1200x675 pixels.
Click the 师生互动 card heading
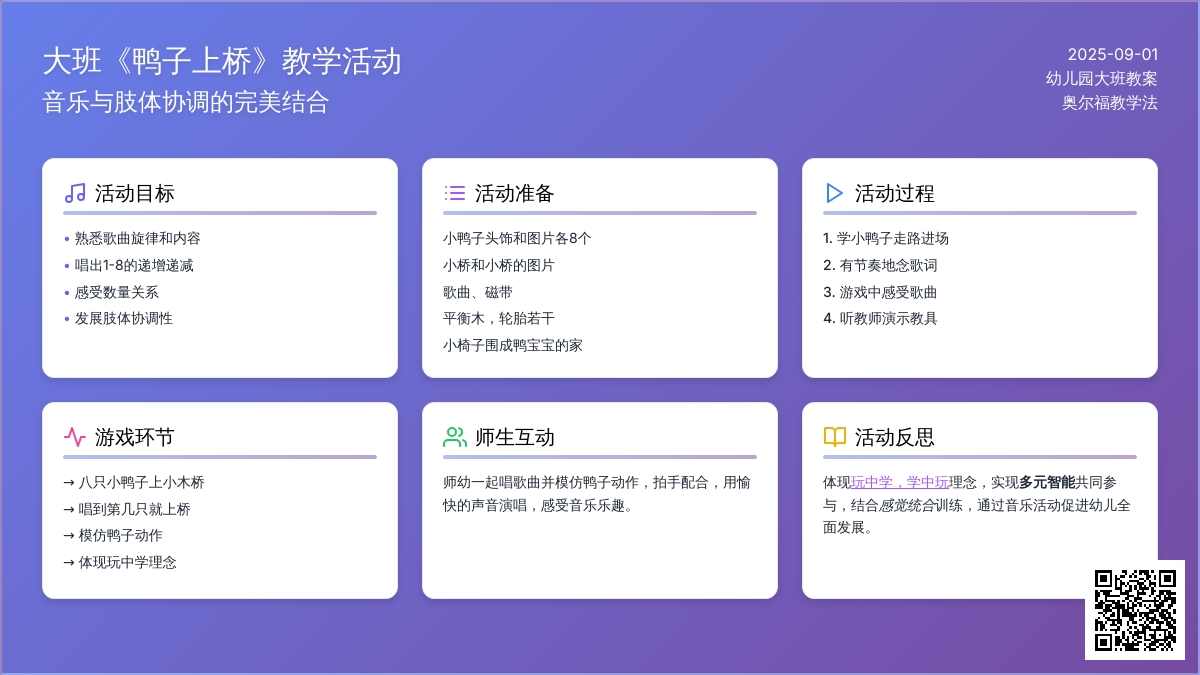click(515, 437)
